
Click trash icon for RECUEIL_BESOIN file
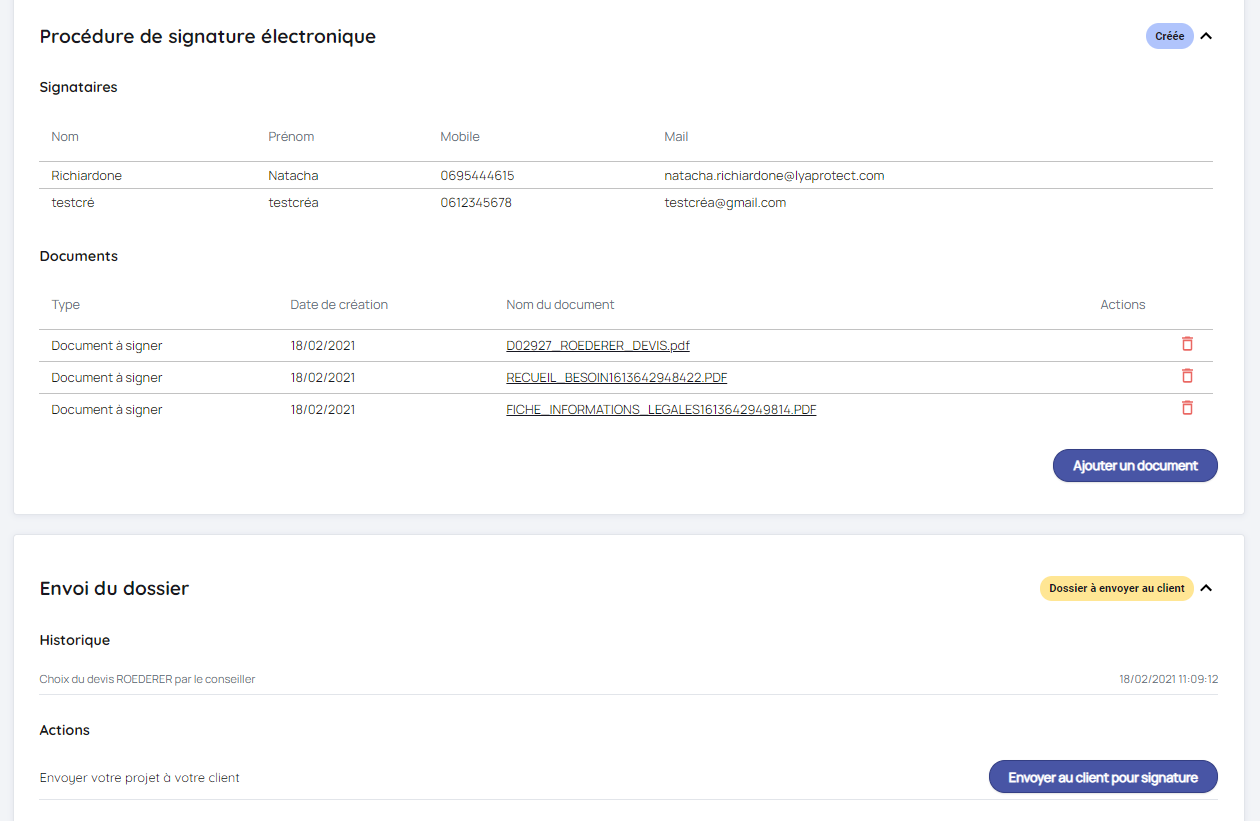coord(1187,376)
